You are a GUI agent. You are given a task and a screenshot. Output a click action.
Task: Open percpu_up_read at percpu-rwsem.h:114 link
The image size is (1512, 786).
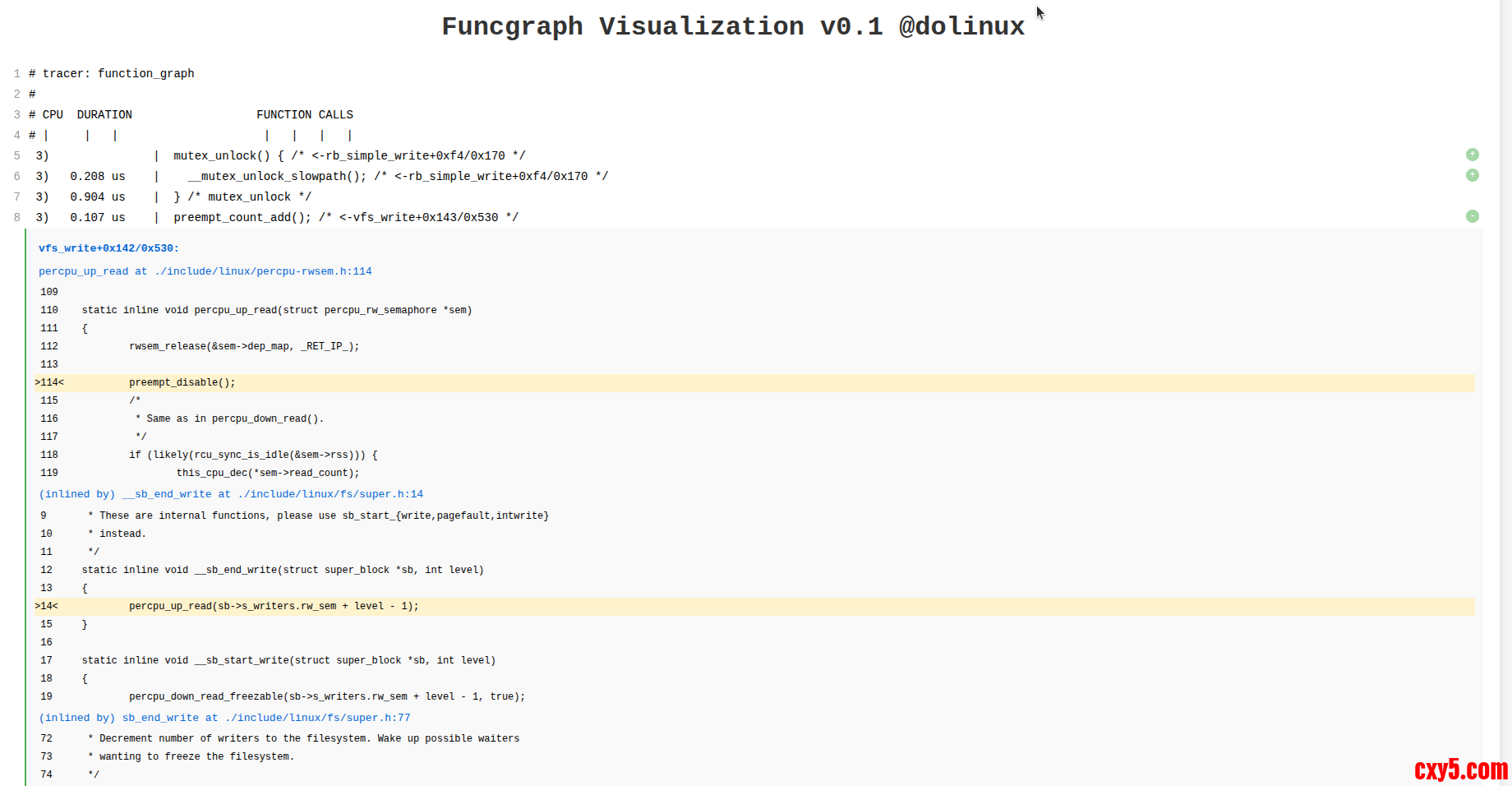205,271
